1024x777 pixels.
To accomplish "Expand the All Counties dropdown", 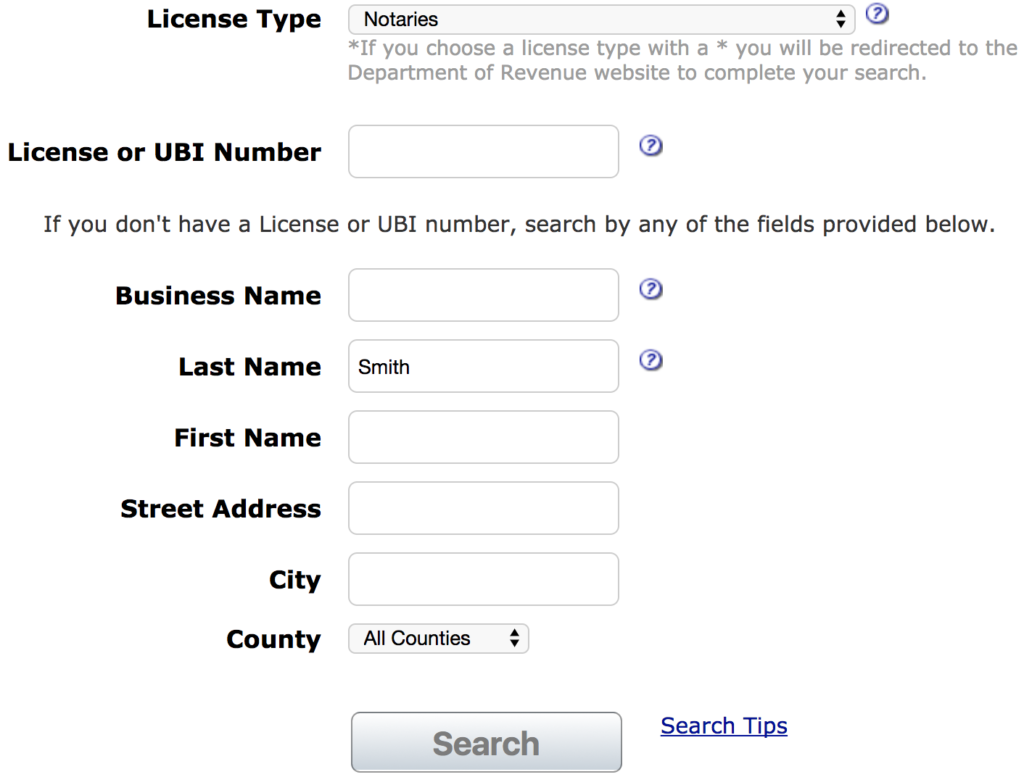I will pos(438,638).
